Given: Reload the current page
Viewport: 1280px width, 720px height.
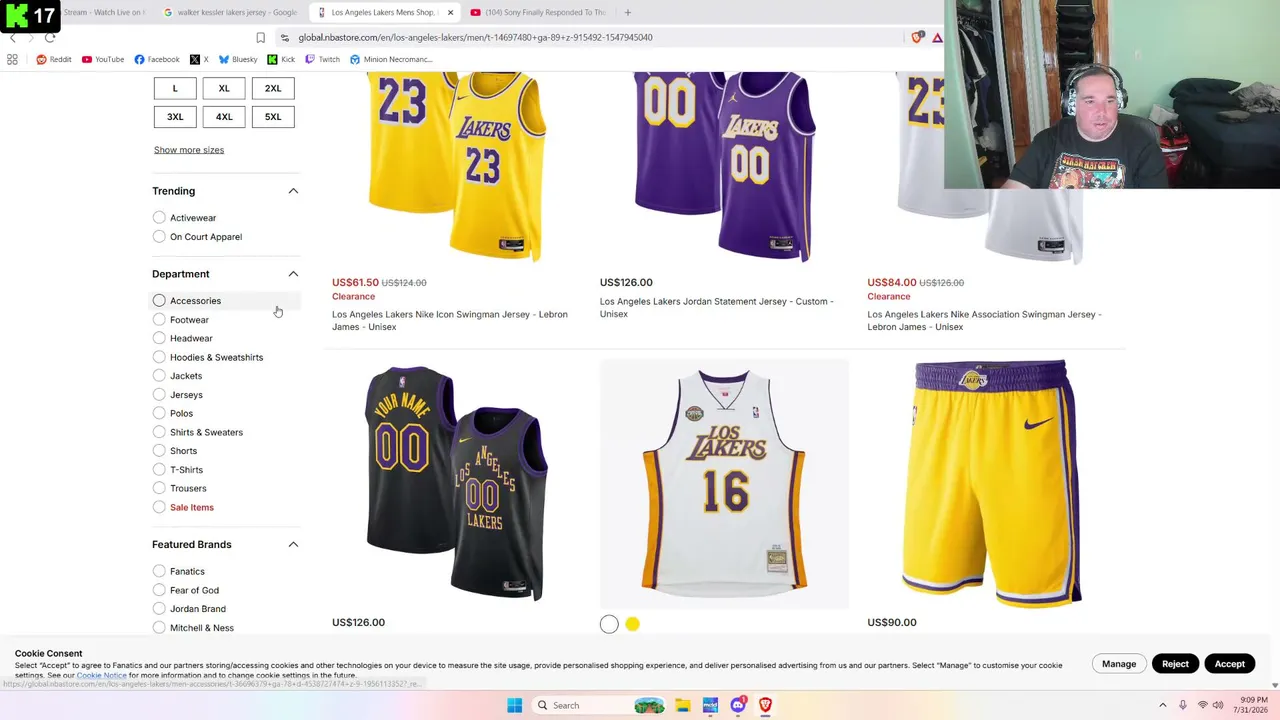Looking at the screenshot, I should (50, 38).
